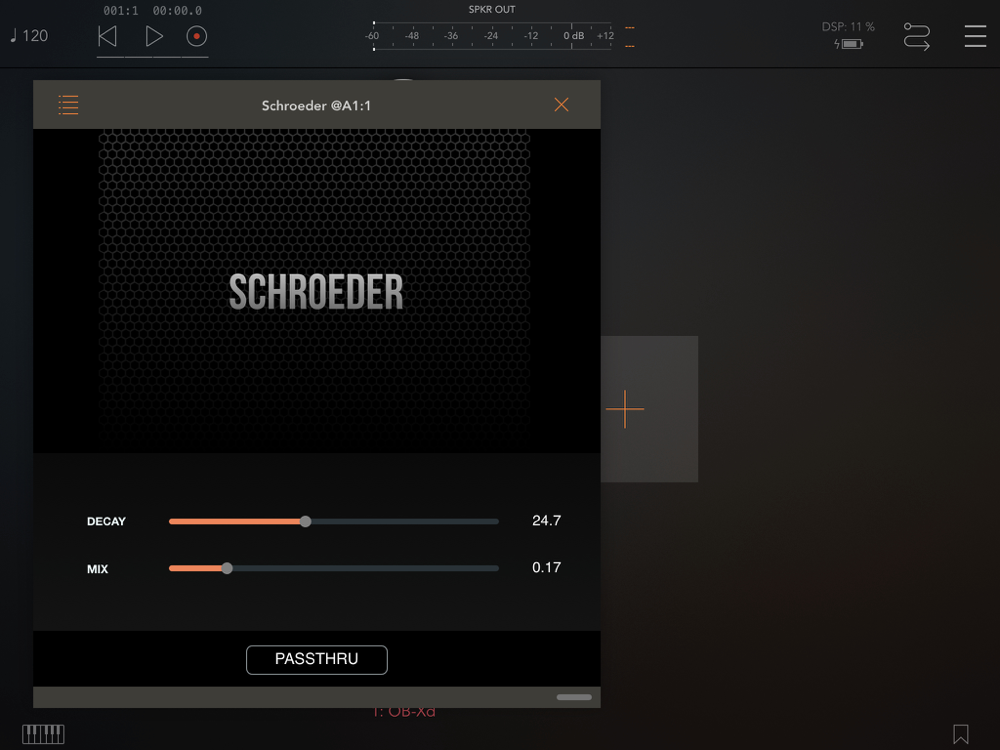Close the Schroeder plugin window
Image resolution: width=1000 pixels, height=750 pixels.
[x=561, y=105]
